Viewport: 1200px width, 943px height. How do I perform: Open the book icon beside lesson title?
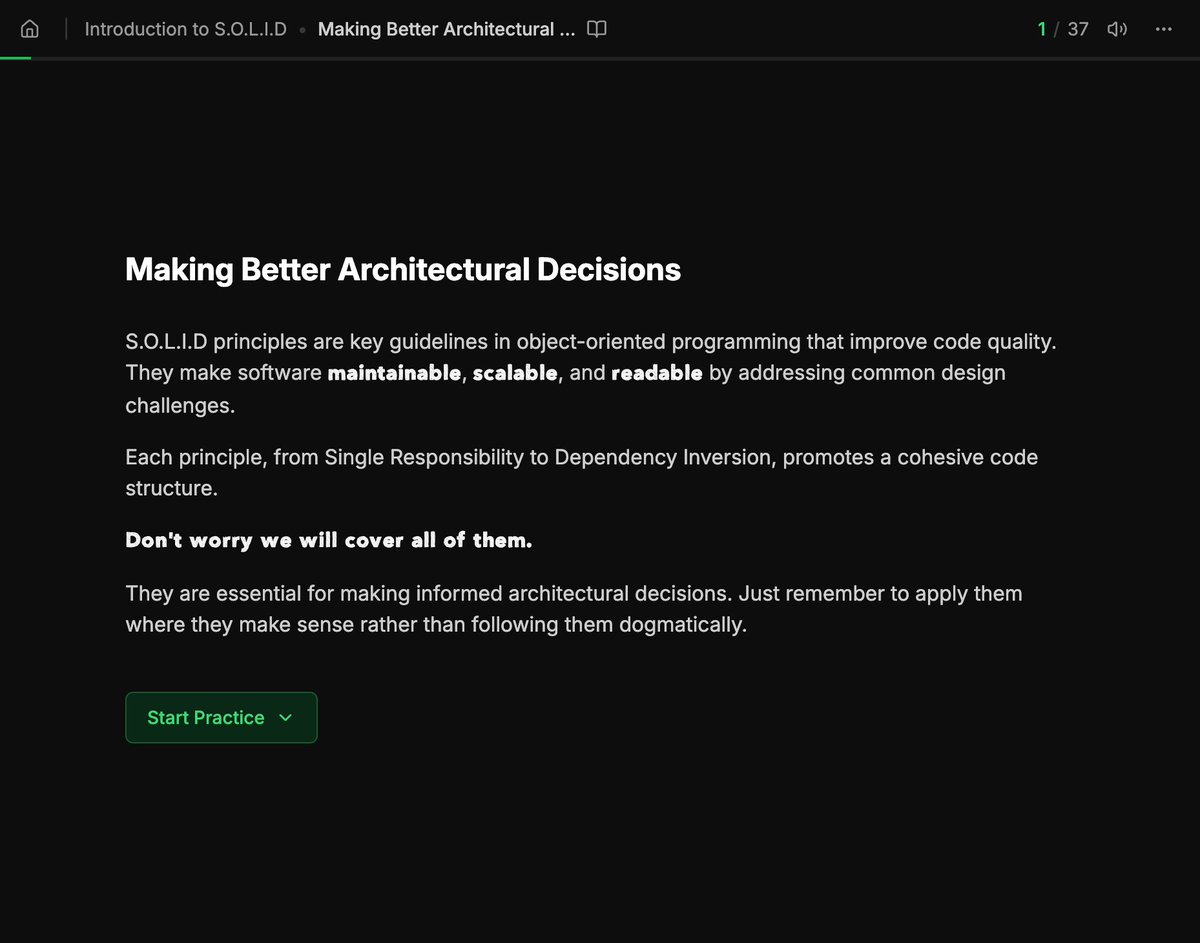(597, 29)
